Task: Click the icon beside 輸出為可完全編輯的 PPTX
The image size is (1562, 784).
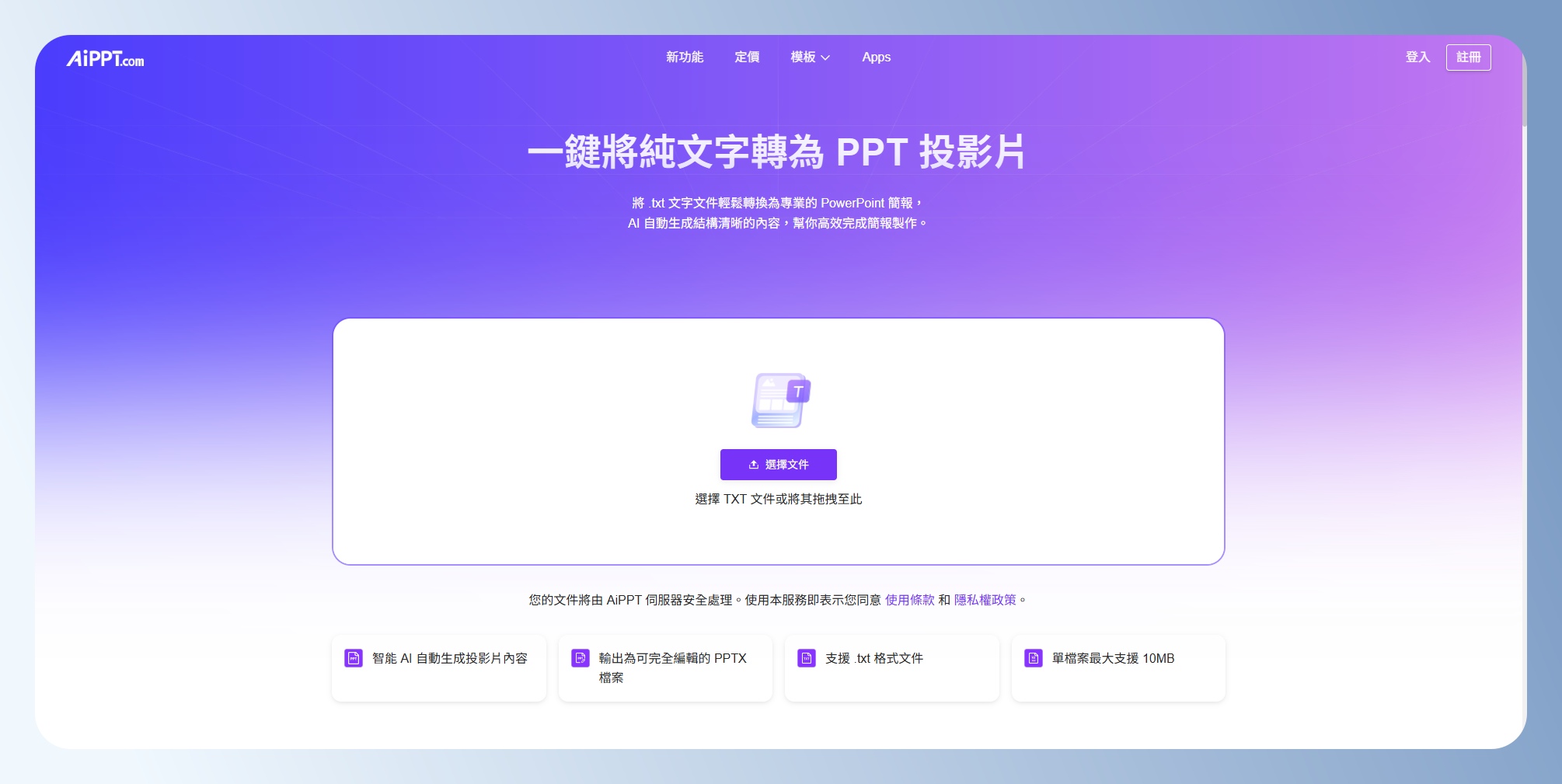Action: [x=580, y=659]
